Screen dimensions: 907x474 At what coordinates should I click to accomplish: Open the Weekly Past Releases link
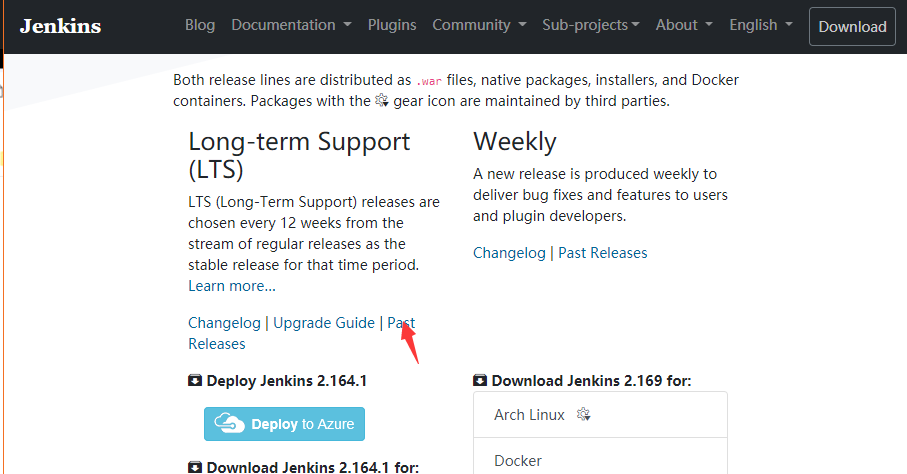click(x=603, y=253)
